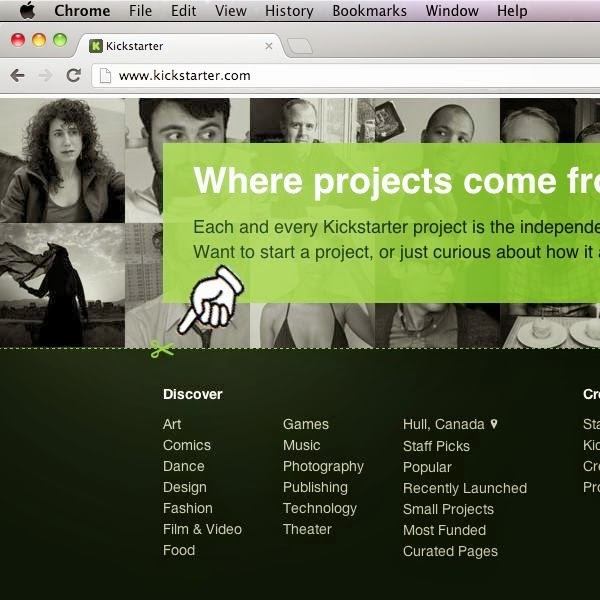Go forward with the forward arrow

[x=46, y=75]
